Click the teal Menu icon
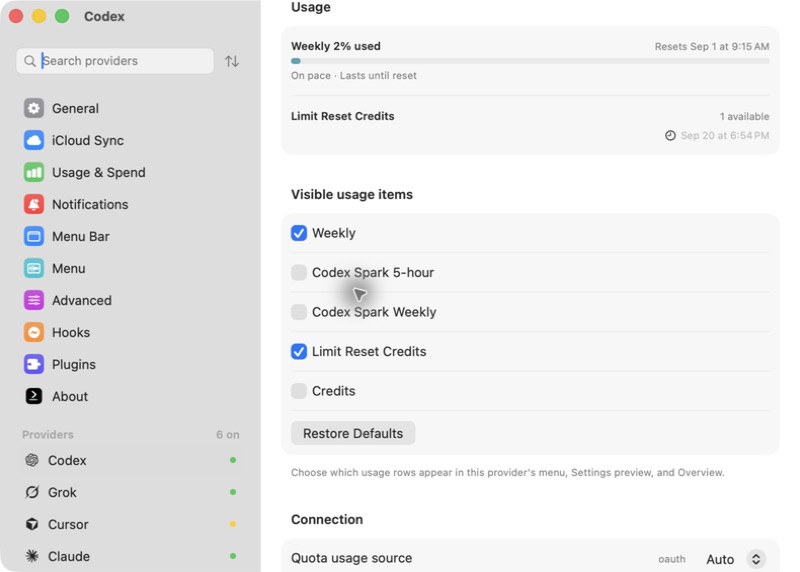This screenshot has width=800, height=572. [34, 268]
